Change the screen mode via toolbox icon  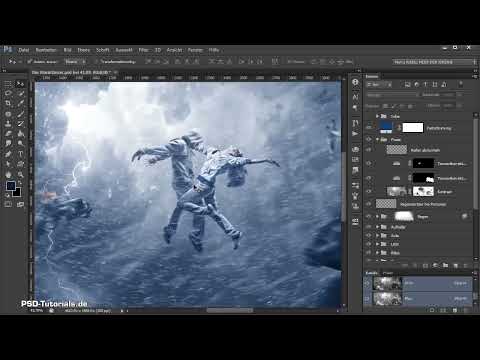pyautogui.click(x=20, y=204)
